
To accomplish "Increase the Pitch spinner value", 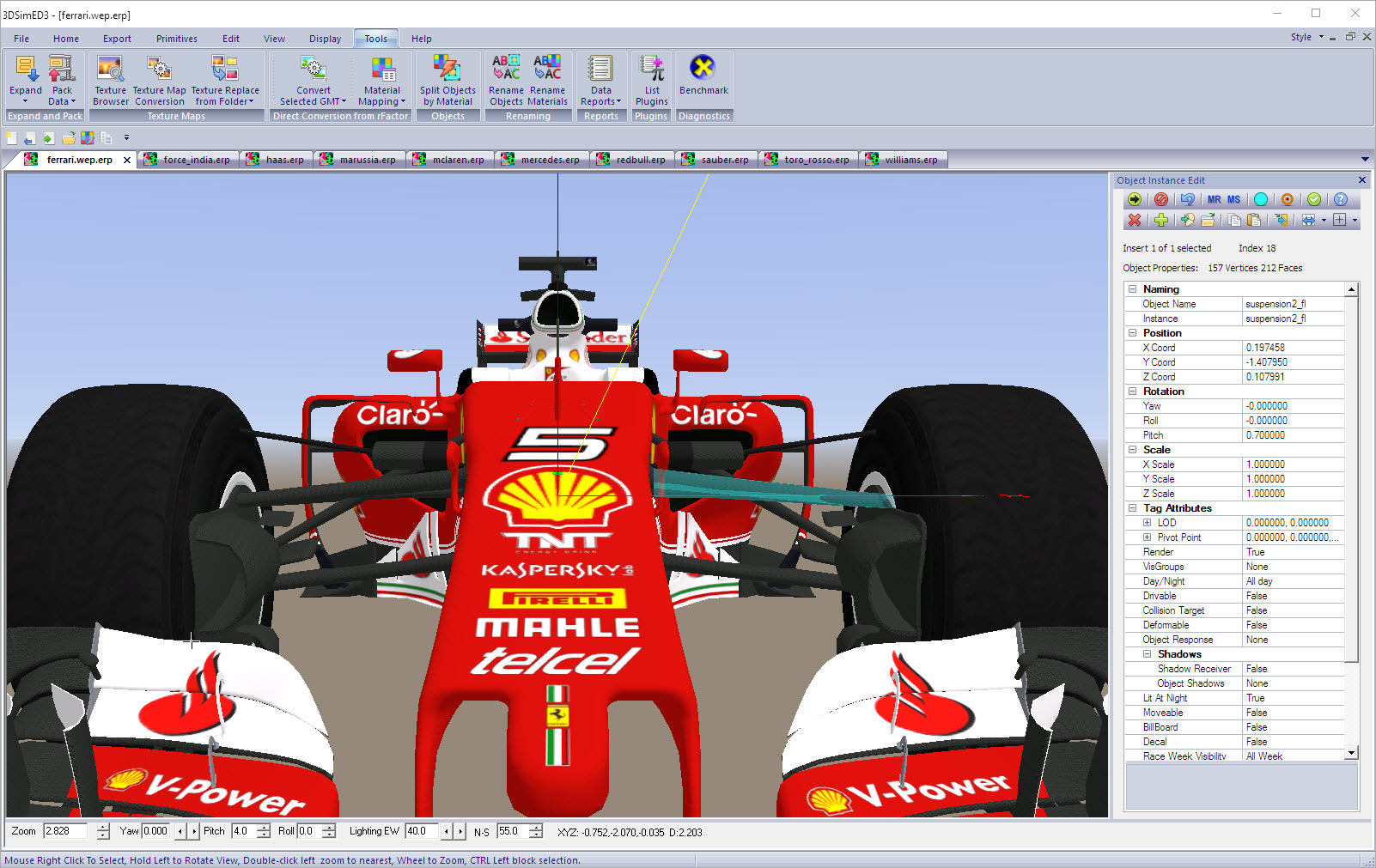I will tap(264, 828).
